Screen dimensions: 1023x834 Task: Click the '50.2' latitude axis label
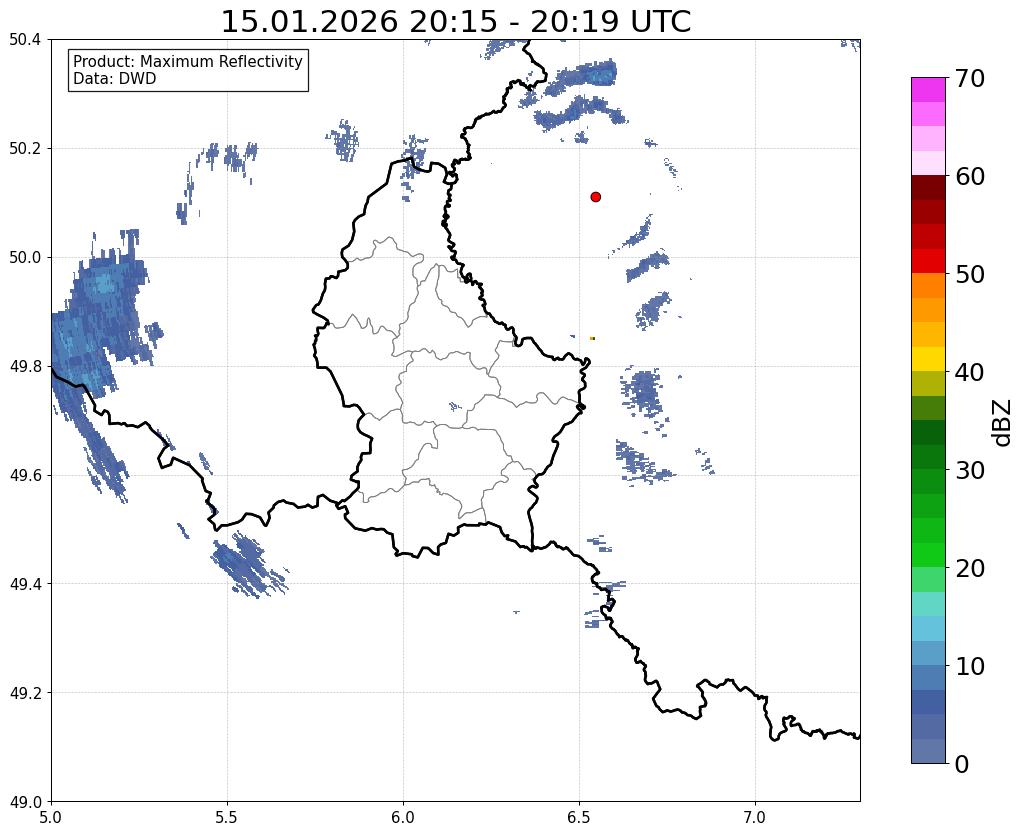(x=25, y=149)
